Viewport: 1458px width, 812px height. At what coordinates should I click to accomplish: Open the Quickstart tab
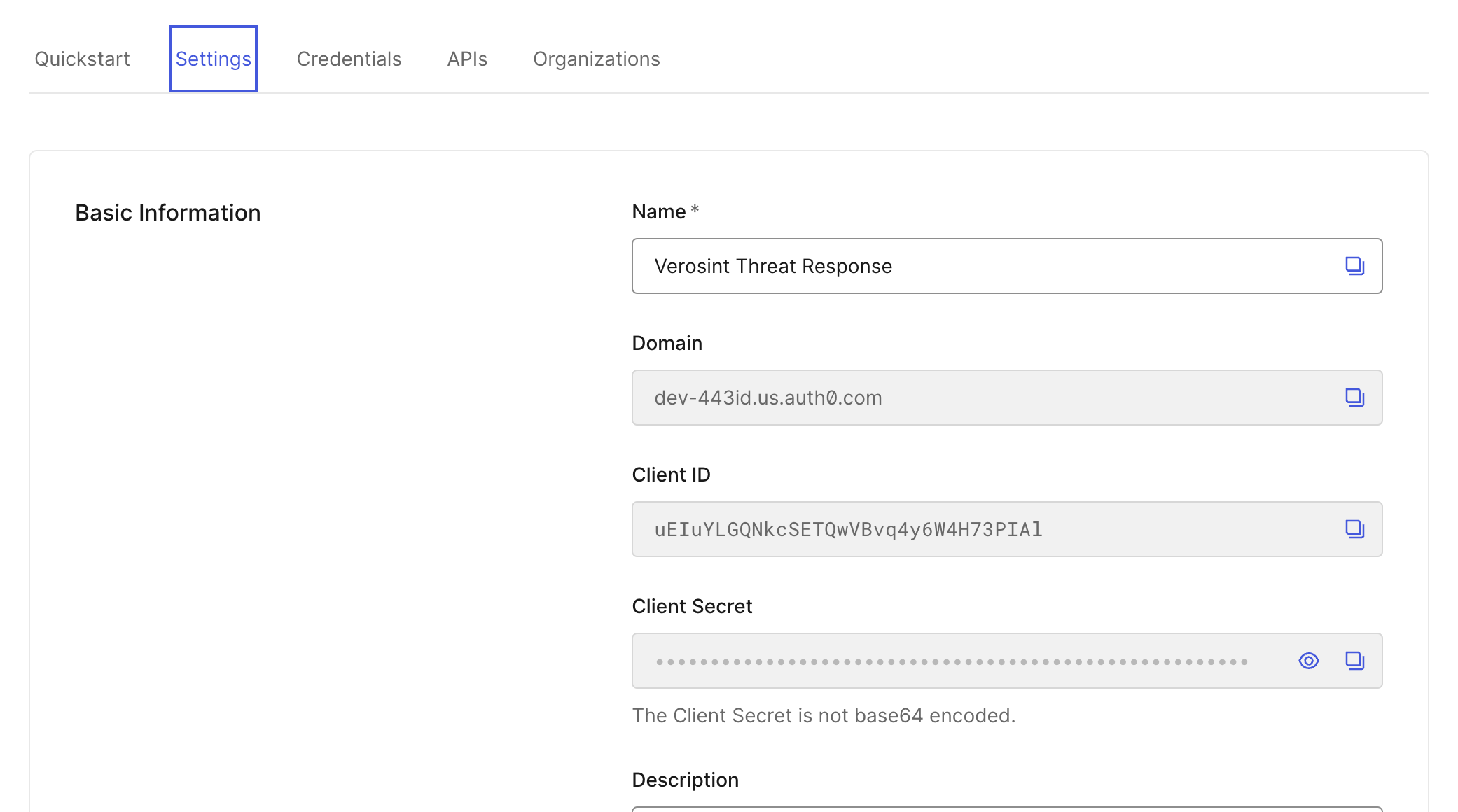click(82, 59)
